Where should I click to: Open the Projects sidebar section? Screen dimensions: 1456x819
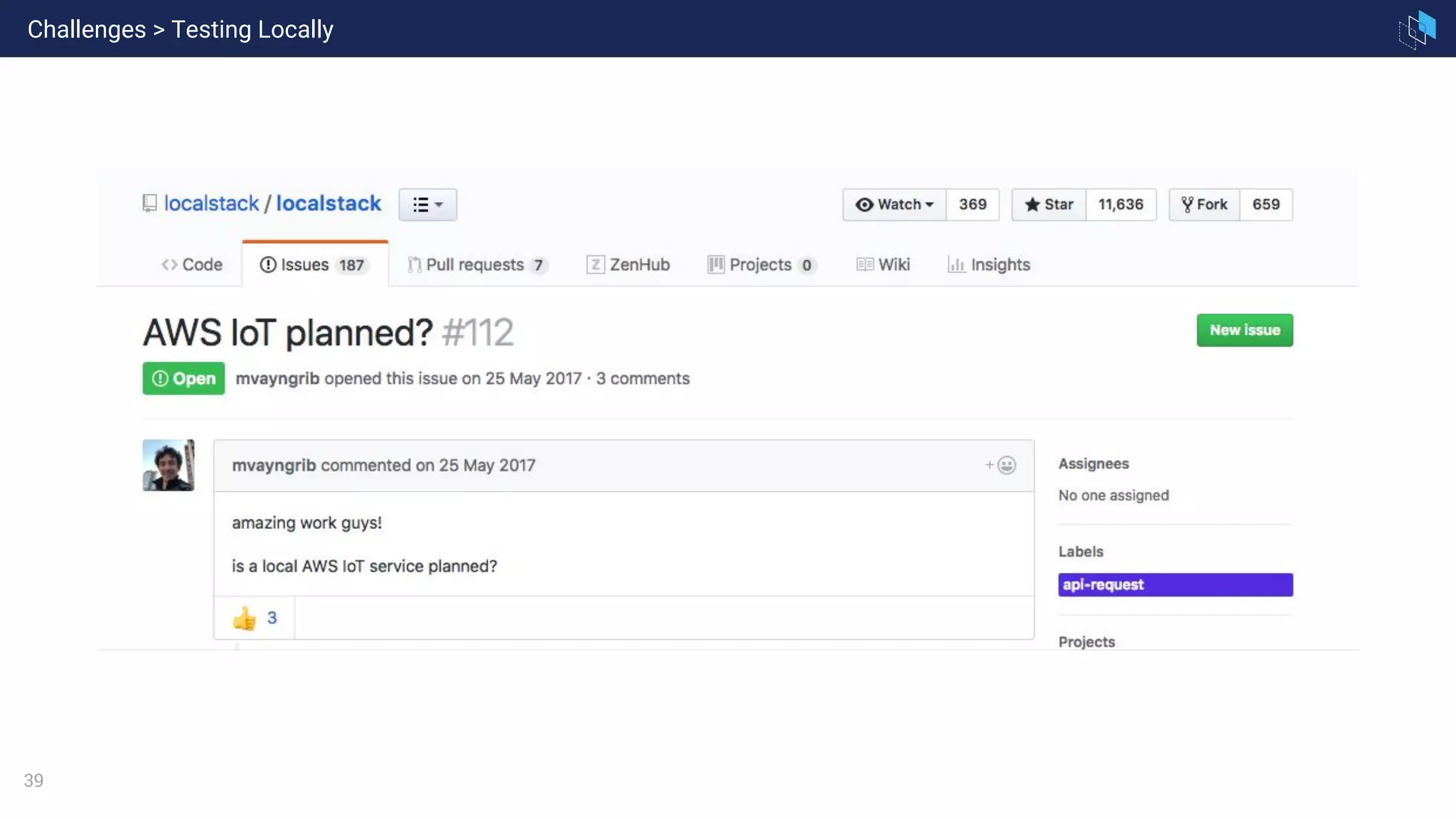[x=1086, y=642]
